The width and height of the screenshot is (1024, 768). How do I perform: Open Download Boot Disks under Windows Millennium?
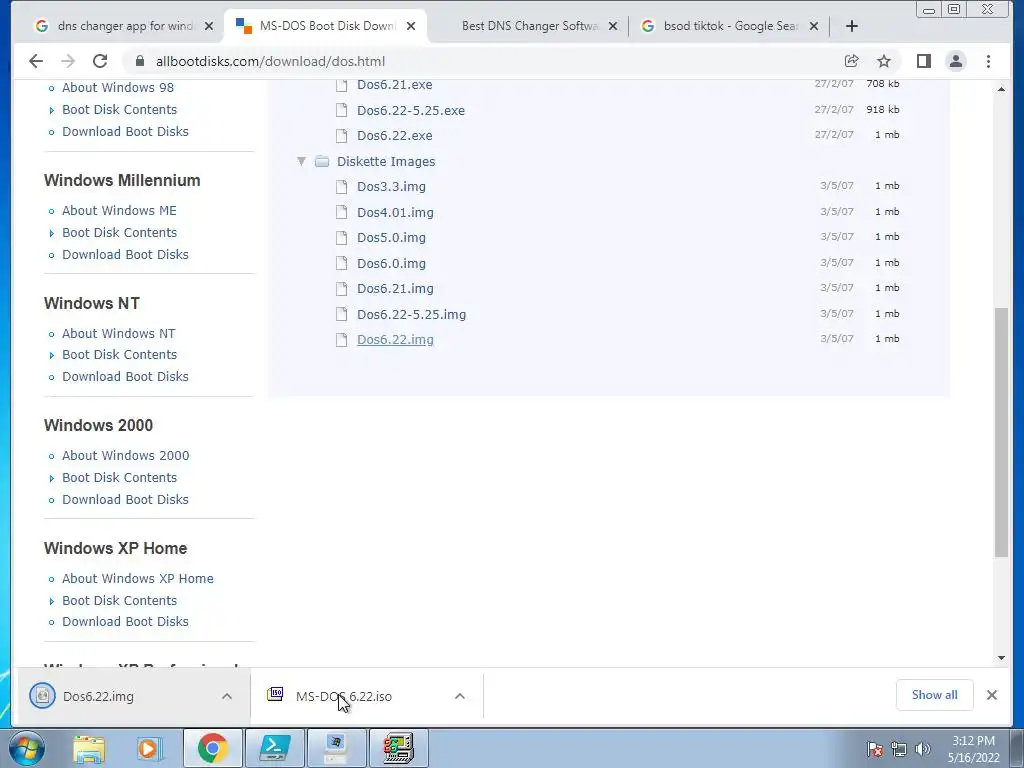[125, 255]
